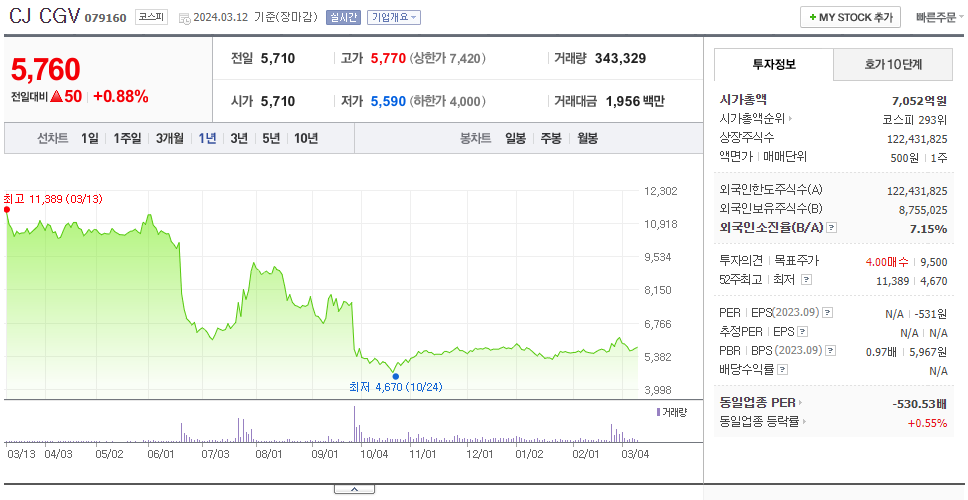Click the 고가 value 5,770
The height and width of the screenshot is (500, 968).
(388, 59)
